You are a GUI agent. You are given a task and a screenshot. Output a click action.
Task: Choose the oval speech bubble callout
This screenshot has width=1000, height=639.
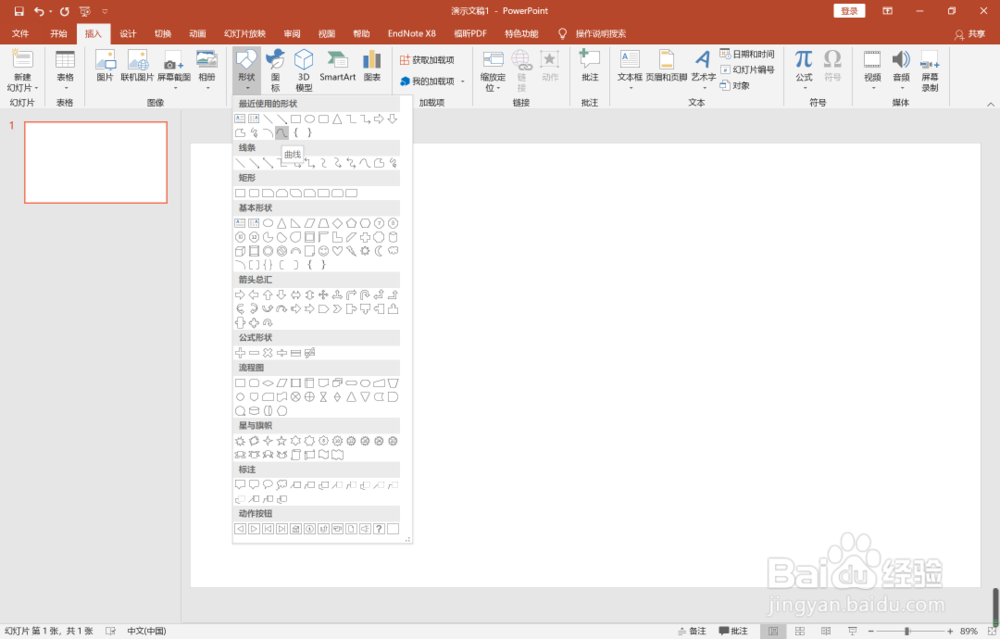click(x=268, y=485)
